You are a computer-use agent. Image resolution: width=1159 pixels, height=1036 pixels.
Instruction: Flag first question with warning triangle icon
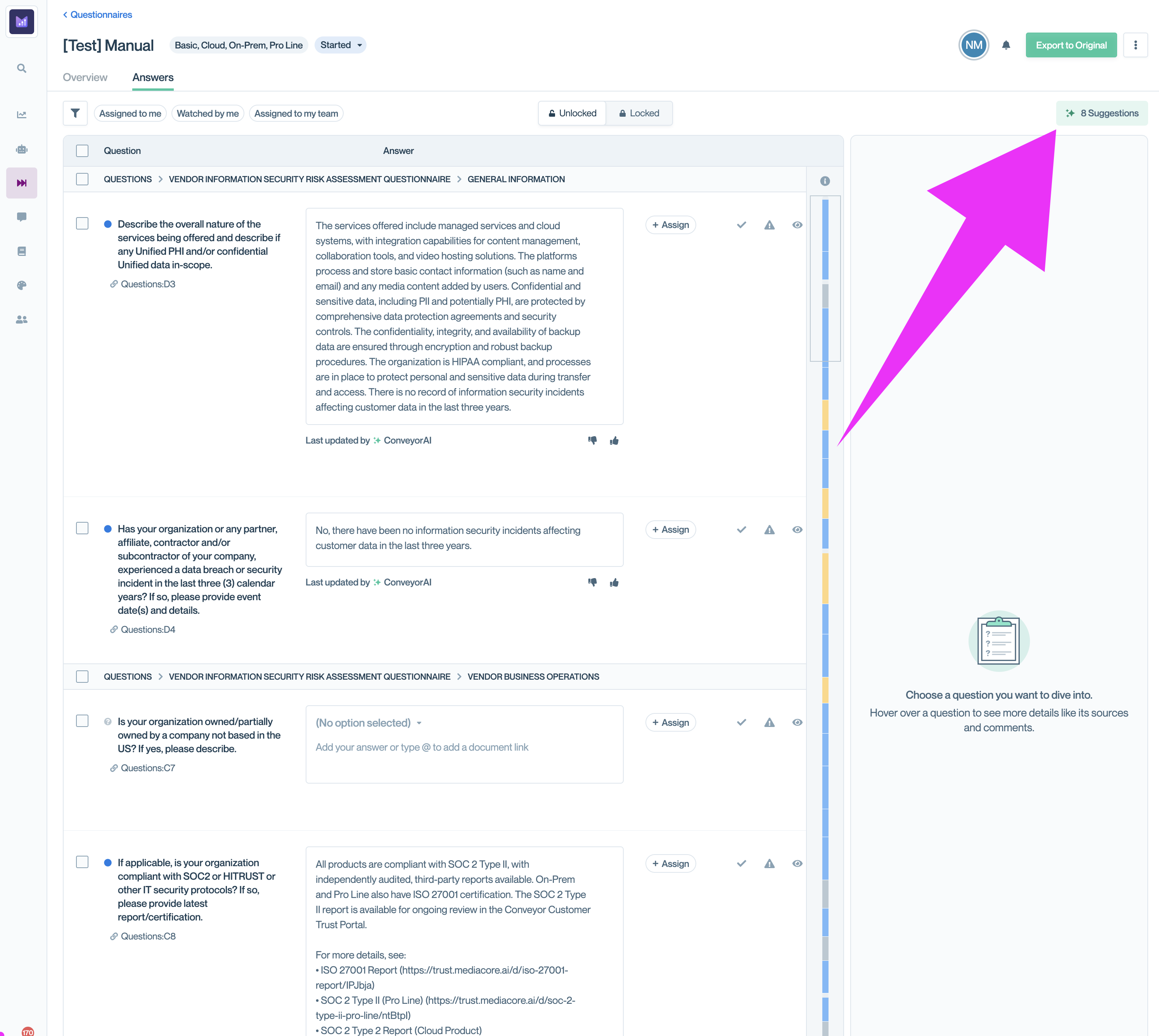click(x=770, y=225)
